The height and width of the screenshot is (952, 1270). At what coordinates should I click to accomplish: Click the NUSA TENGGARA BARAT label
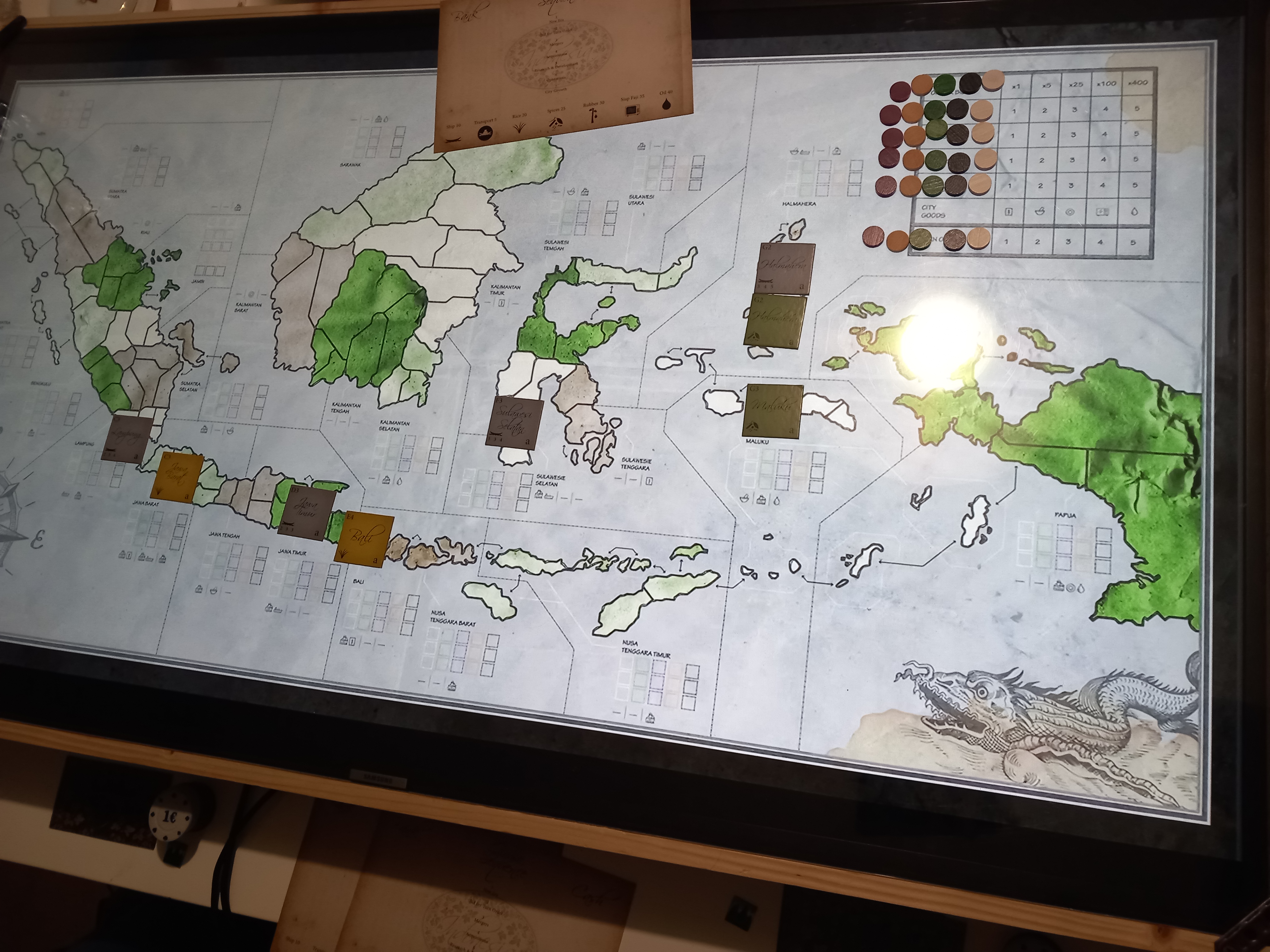tap(454, 618)
